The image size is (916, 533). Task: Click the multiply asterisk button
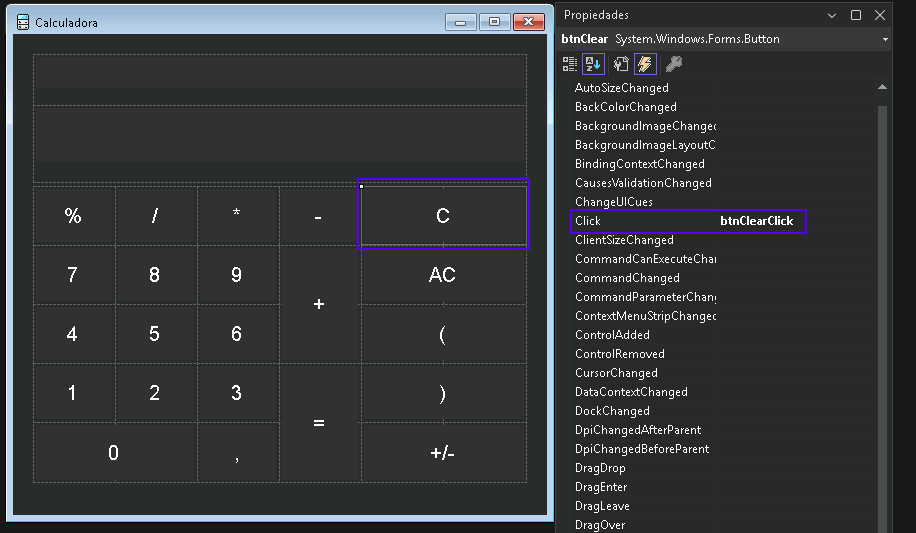(237, 216)
